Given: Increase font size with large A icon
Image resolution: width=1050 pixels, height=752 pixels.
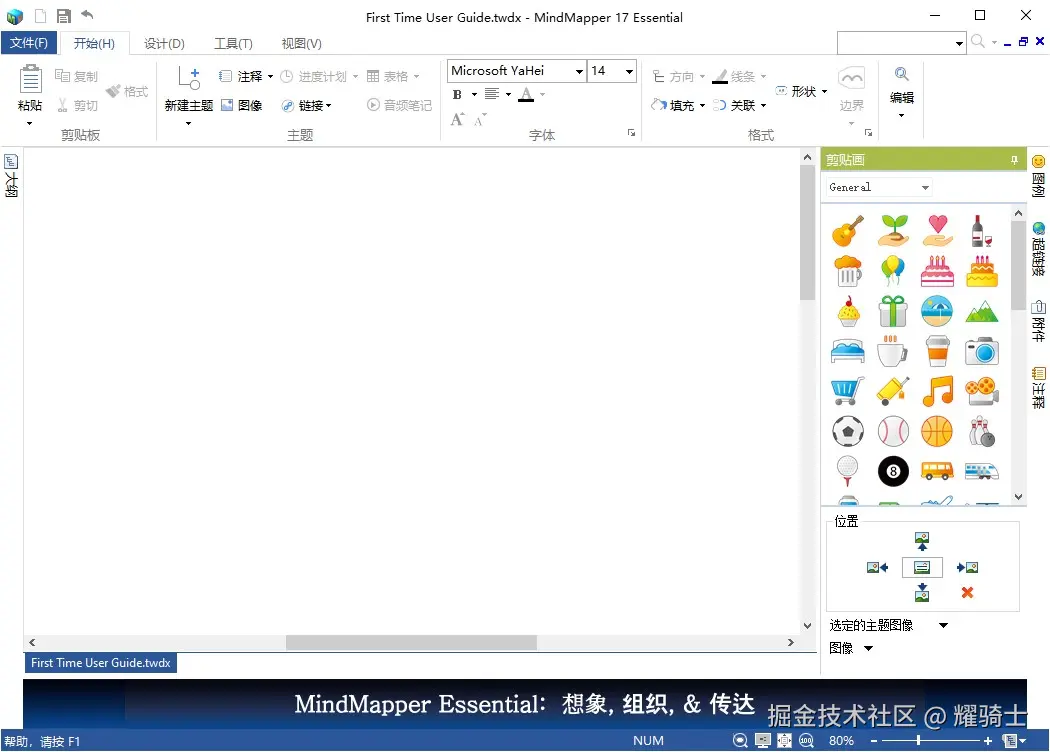Looking at the screenshot, I should click(458, 119).
